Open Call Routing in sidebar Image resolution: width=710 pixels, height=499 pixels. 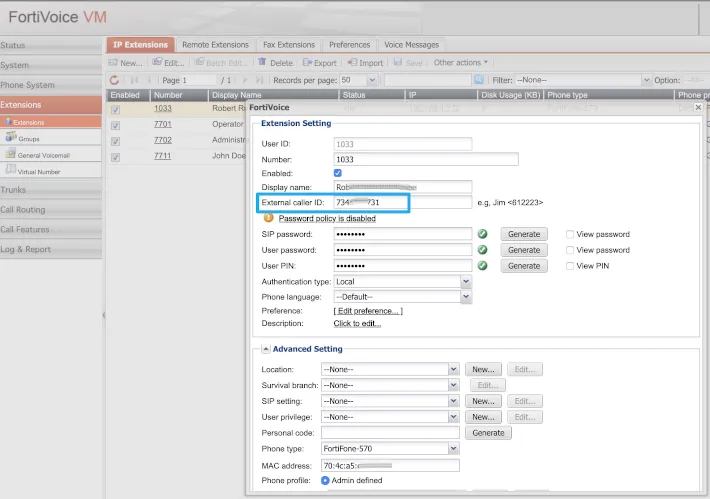pos(51,210)
